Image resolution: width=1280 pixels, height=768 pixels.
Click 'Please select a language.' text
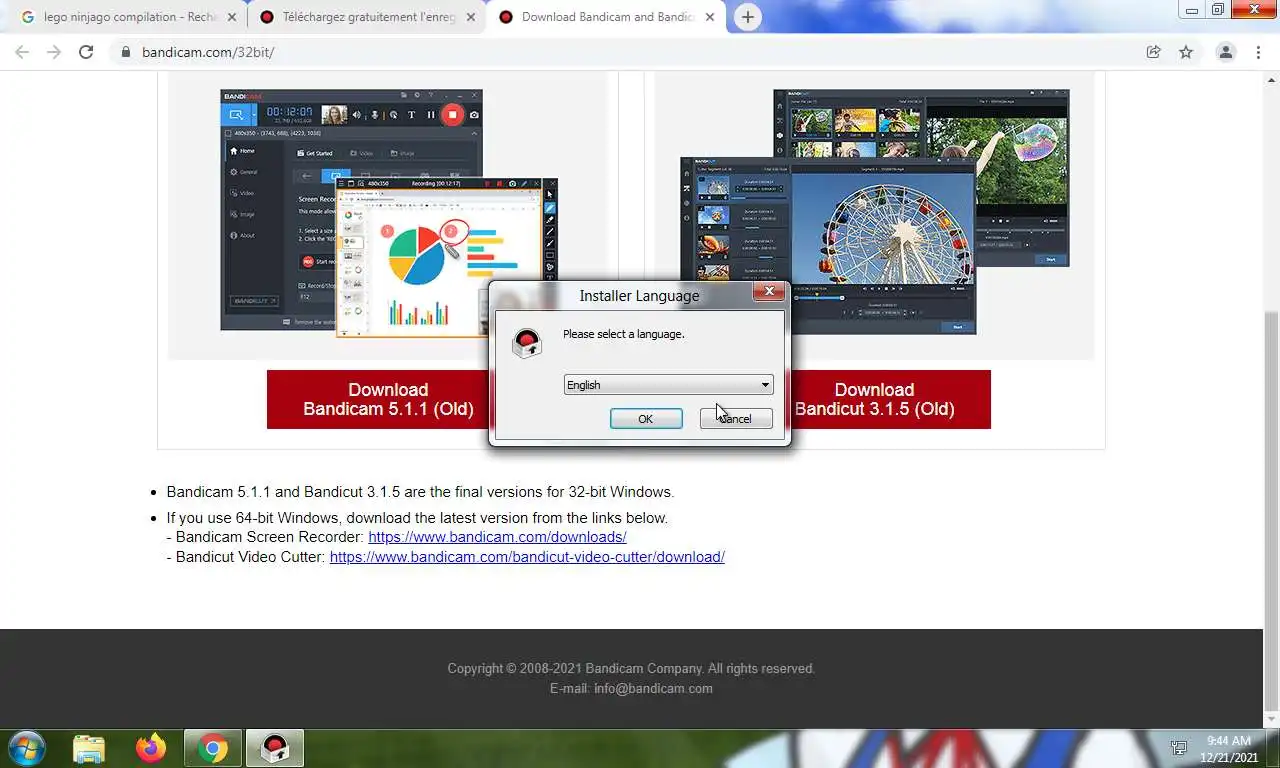(624, 334)
